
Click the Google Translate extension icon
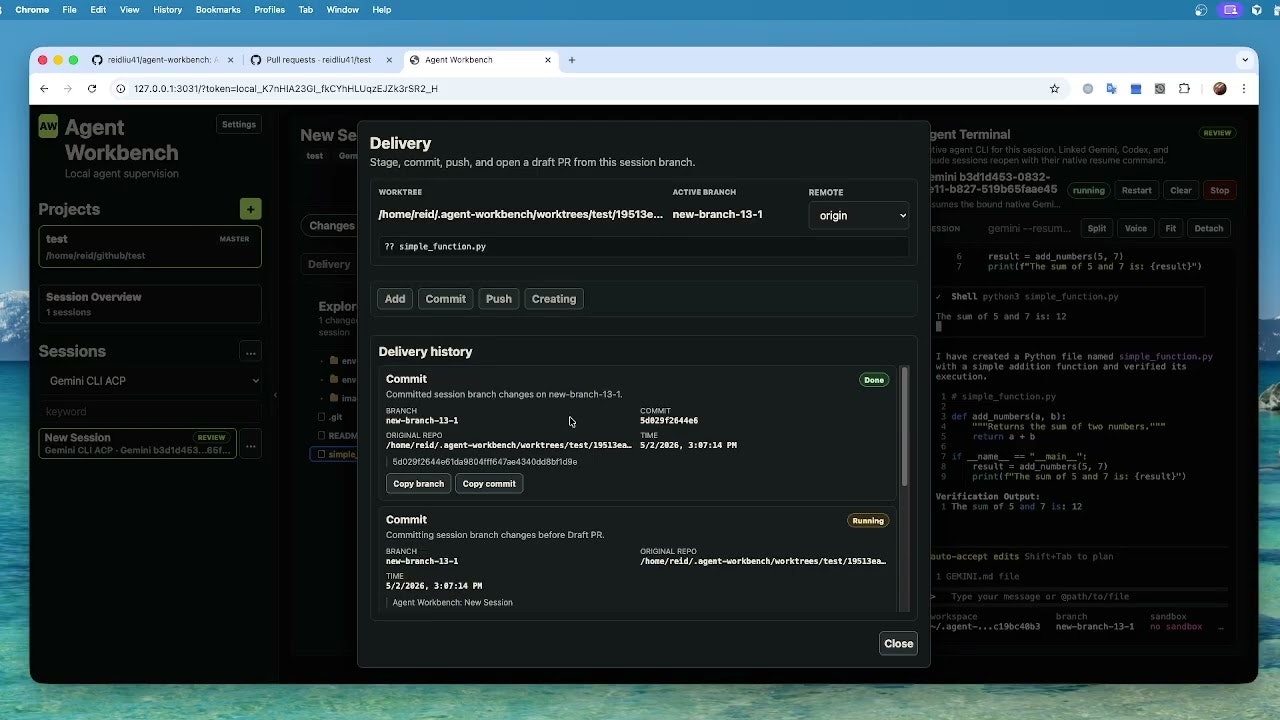pos(1112,88)
